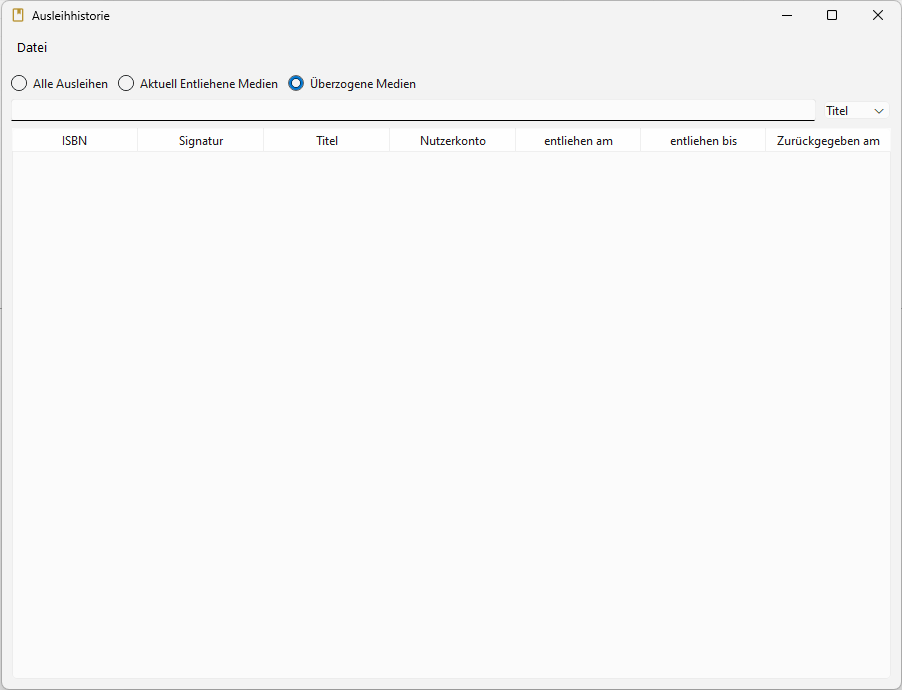Maximize the Ausleihhistorie window
This screenshot has height=690, width=902.
832,16
